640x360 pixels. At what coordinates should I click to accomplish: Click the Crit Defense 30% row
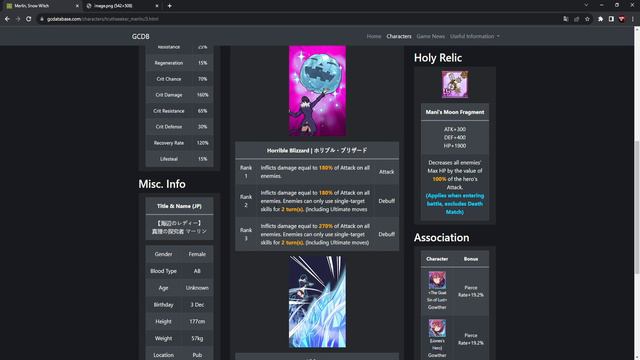(x=179, y=127)
